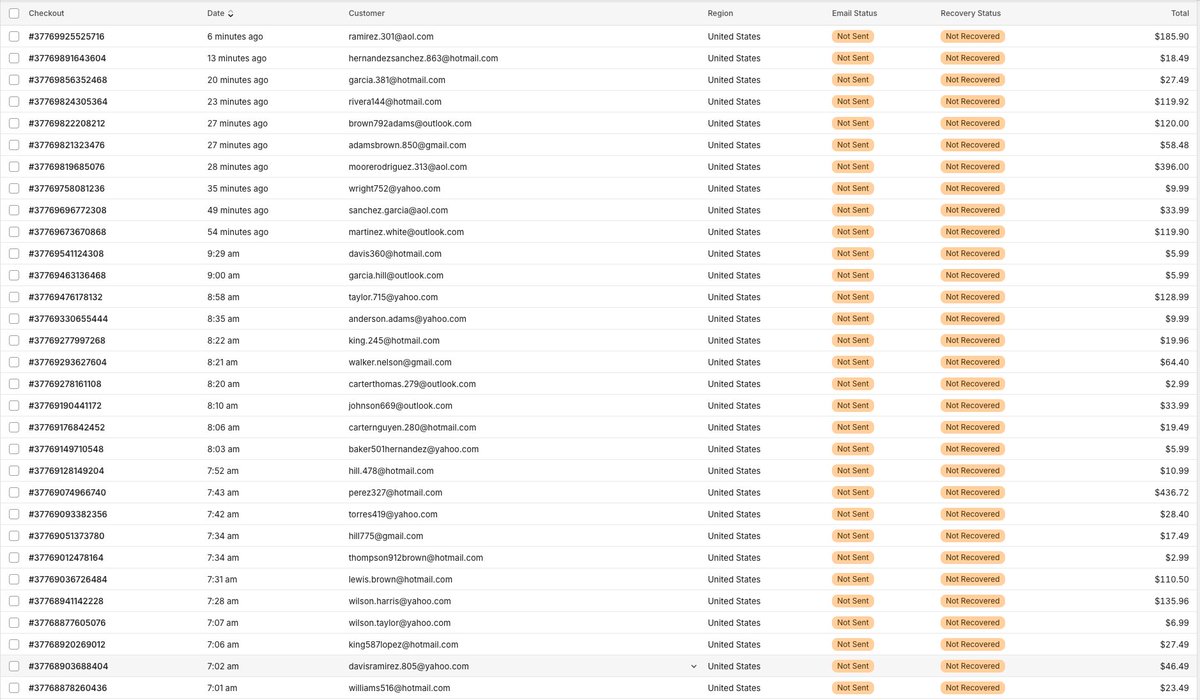
Task: Toggle the Date column sort arrows icon
Action: [x=231, y=14]
